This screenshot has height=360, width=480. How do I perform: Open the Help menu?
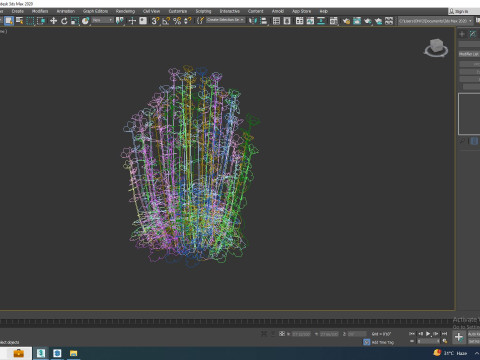tap(323, 11)
